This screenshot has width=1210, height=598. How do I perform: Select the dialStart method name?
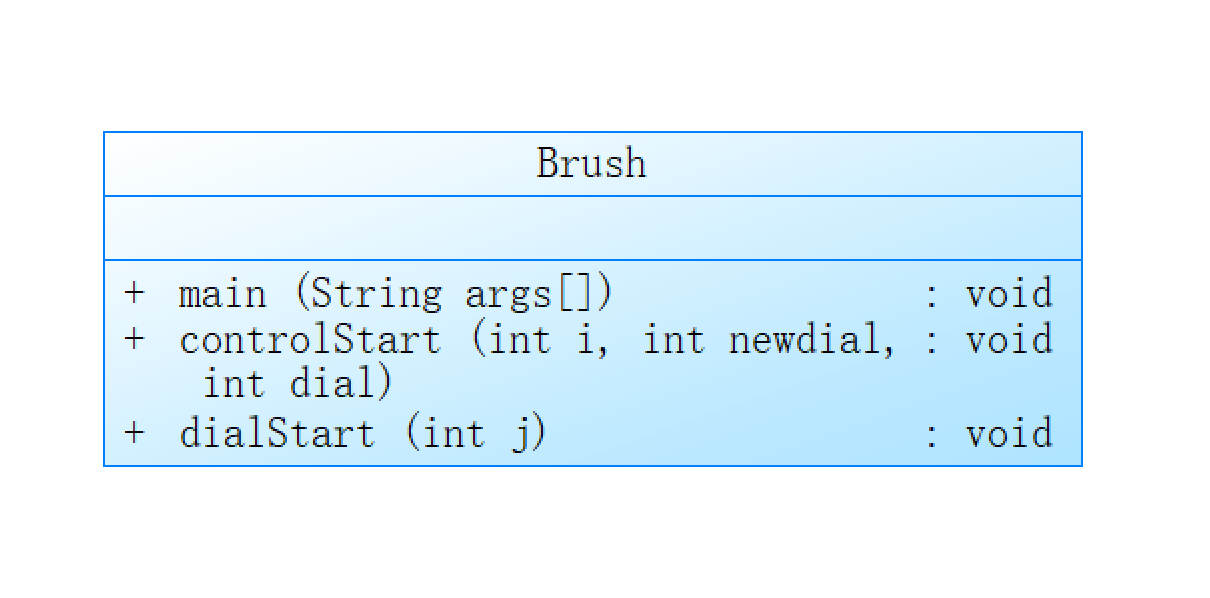(x=277, y=433)
